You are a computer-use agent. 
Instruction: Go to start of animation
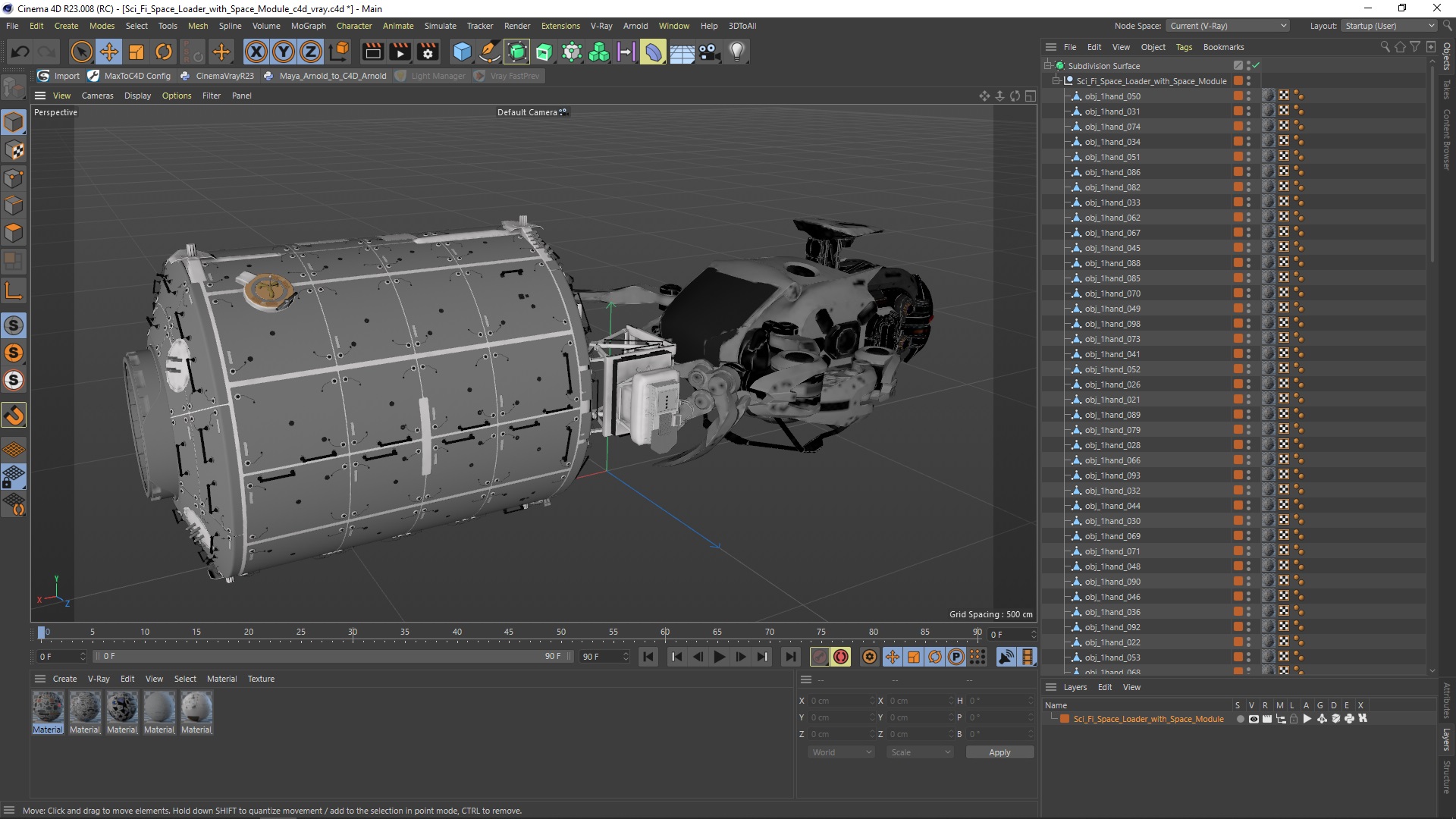coord(648,657)
